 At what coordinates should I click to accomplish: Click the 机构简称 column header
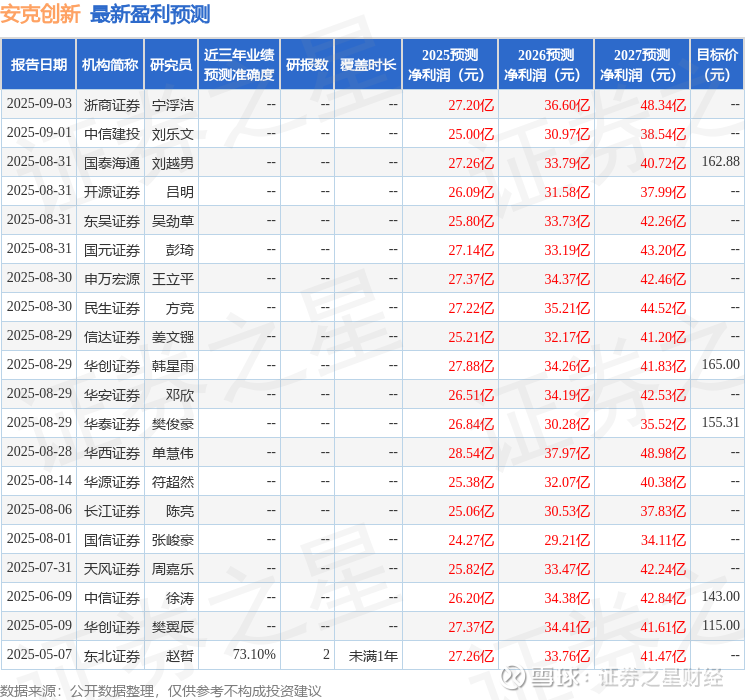click(x=110, y=65)
